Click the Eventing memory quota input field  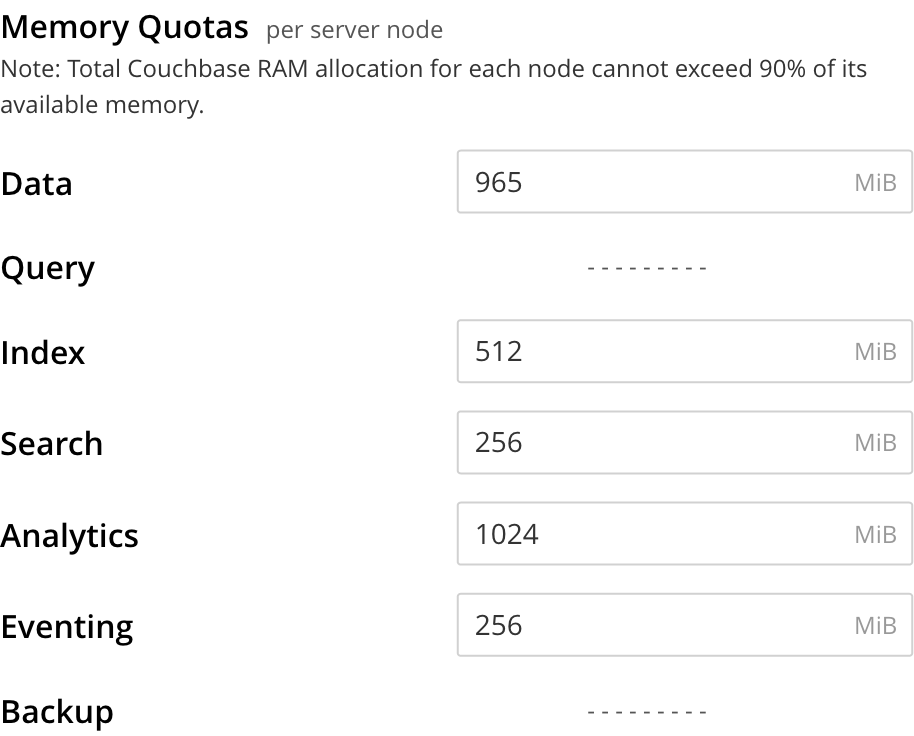(x=650, y=625)
